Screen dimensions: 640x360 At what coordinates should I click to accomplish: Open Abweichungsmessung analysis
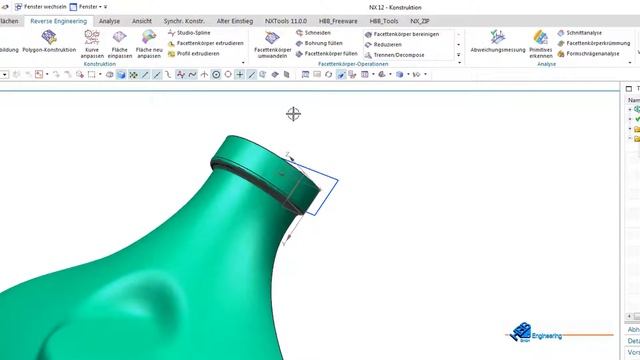click(498, 41)
